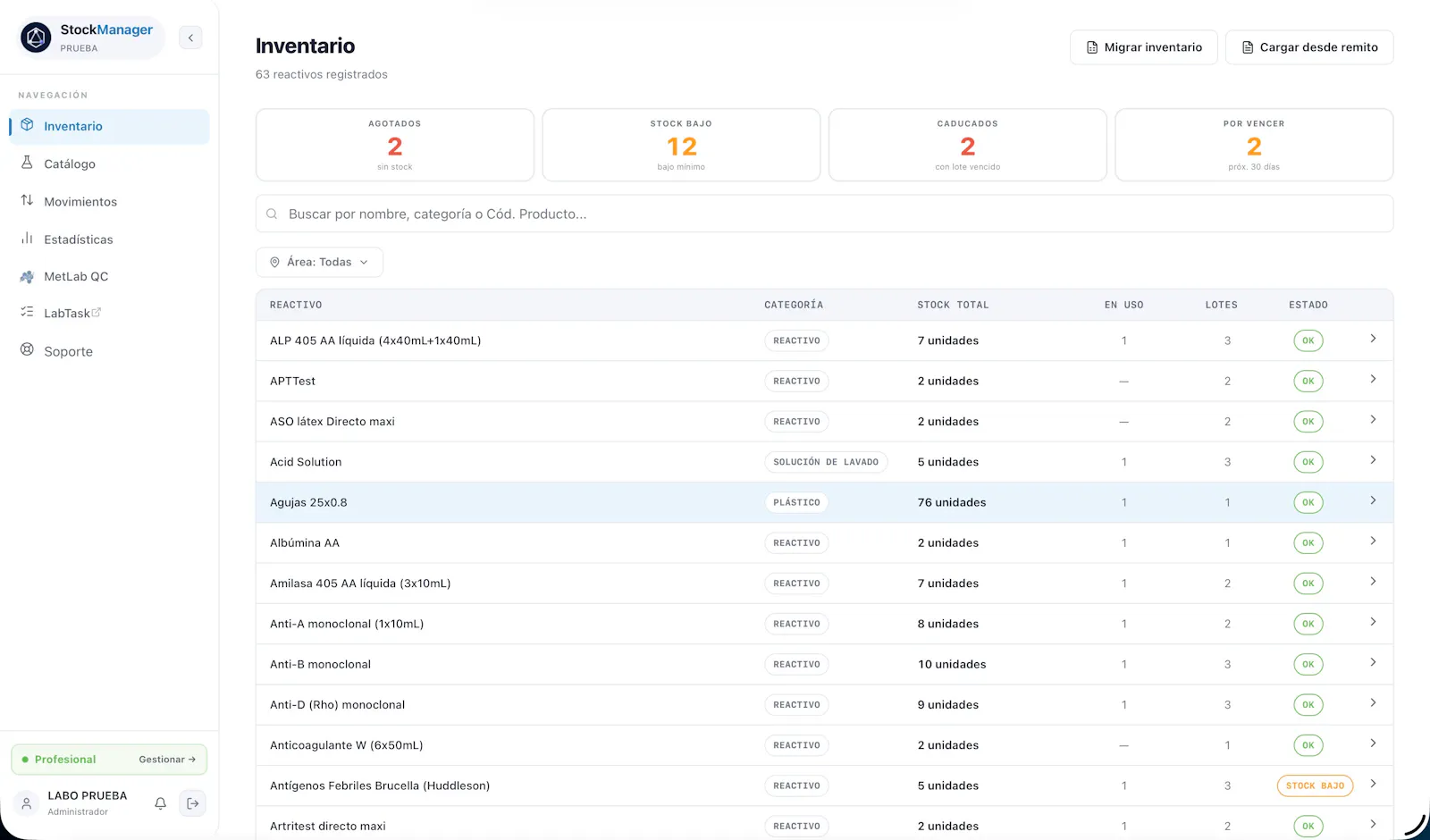This screenshot has width=1430, height=840.
Task: Select the Stock Bajo summary card
Action: pyautogui.click(x=681, y=145)
